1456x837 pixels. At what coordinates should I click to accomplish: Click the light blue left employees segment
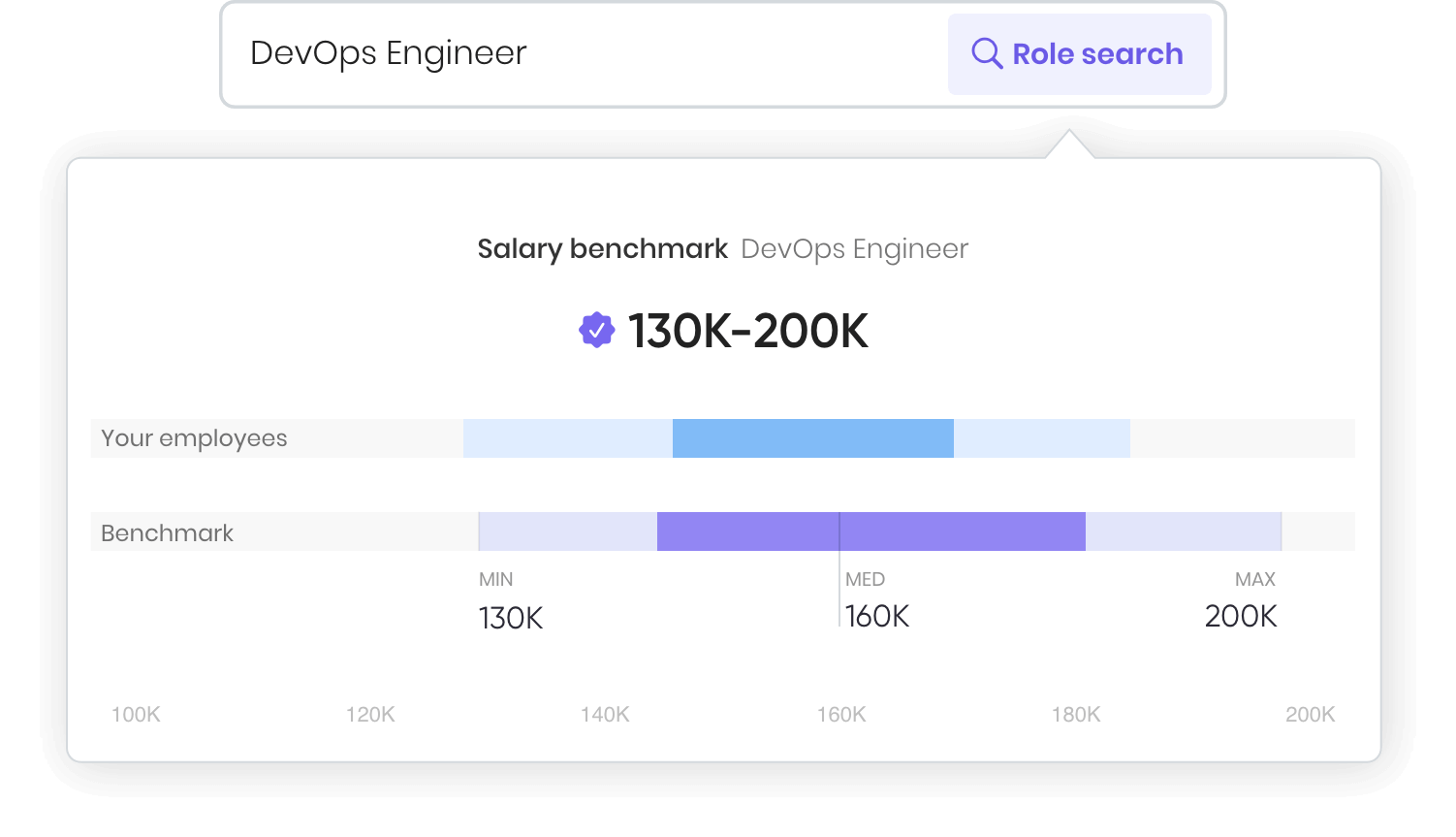567,438
